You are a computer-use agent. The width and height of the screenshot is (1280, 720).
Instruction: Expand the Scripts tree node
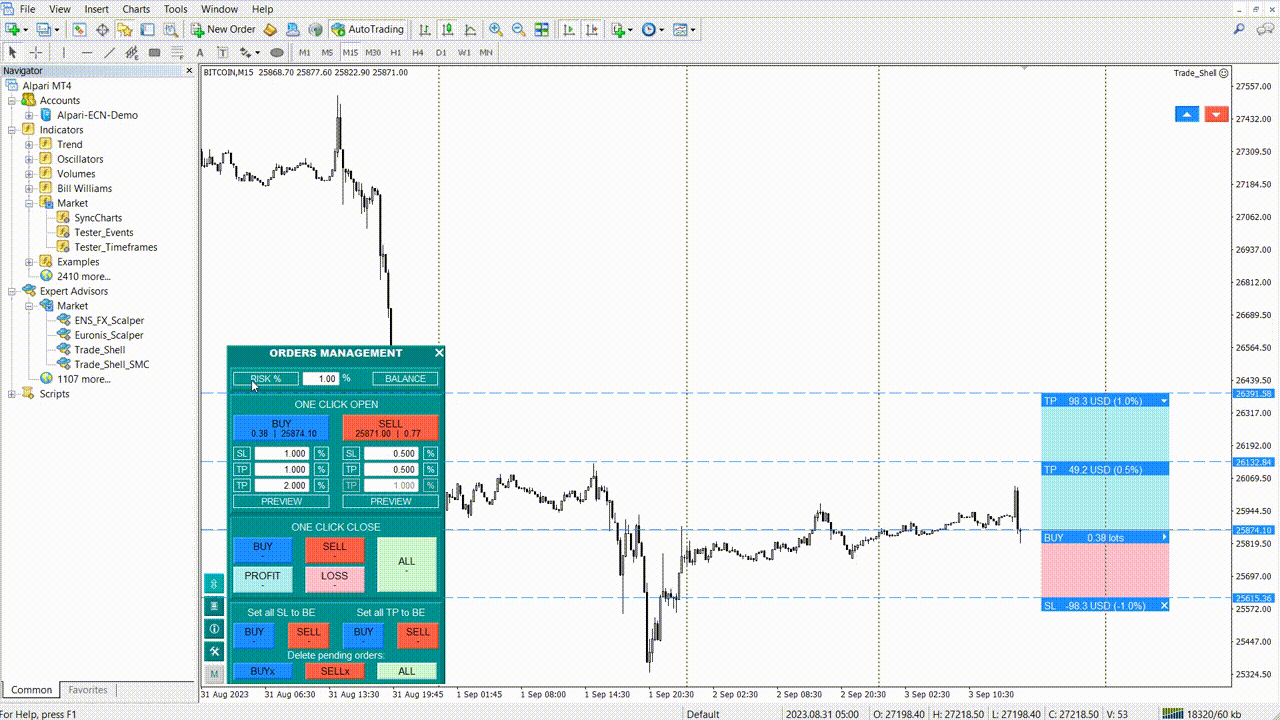(9, 393)
